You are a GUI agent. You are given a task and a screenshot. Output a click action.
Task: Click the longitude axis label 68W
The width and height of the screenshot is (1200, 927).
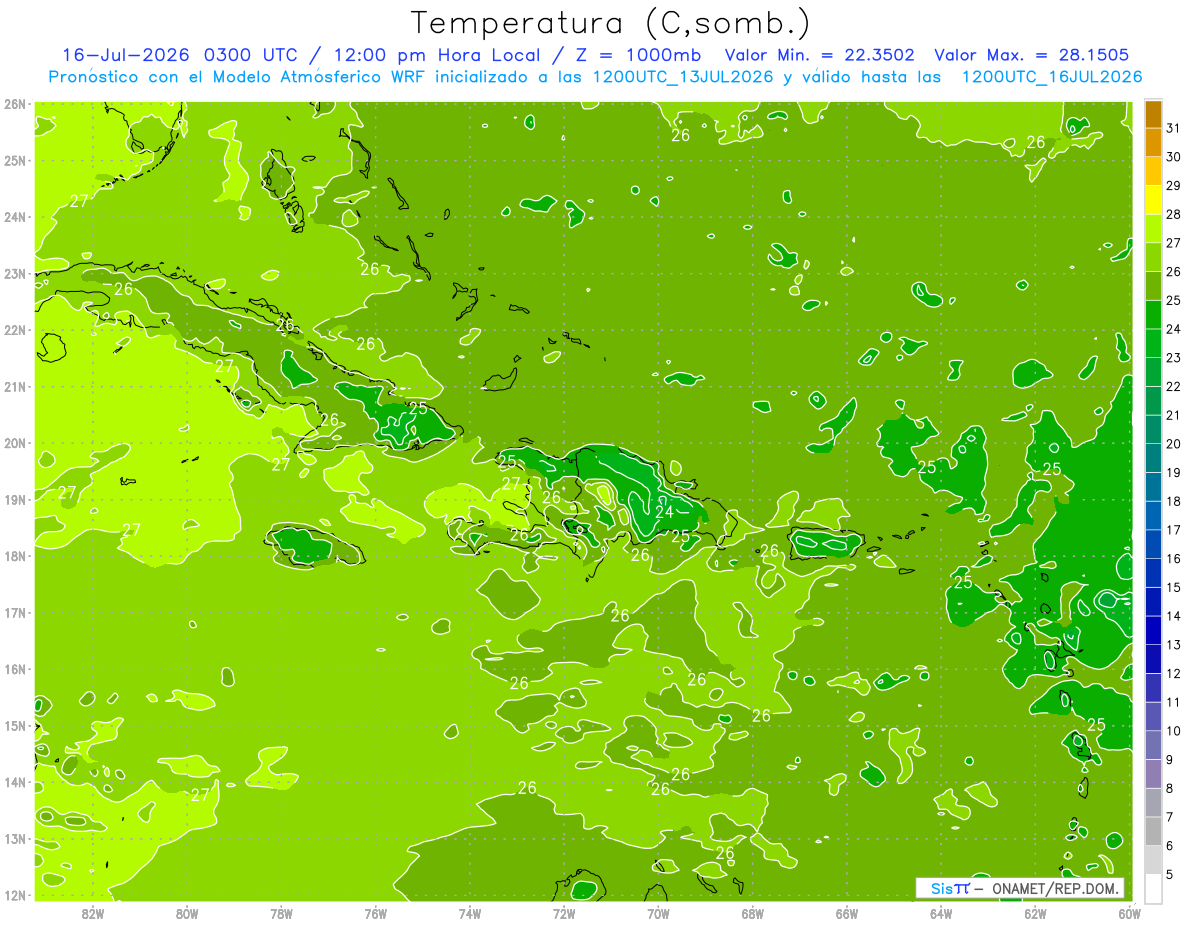pyautogui.click(x=753, y=913)
